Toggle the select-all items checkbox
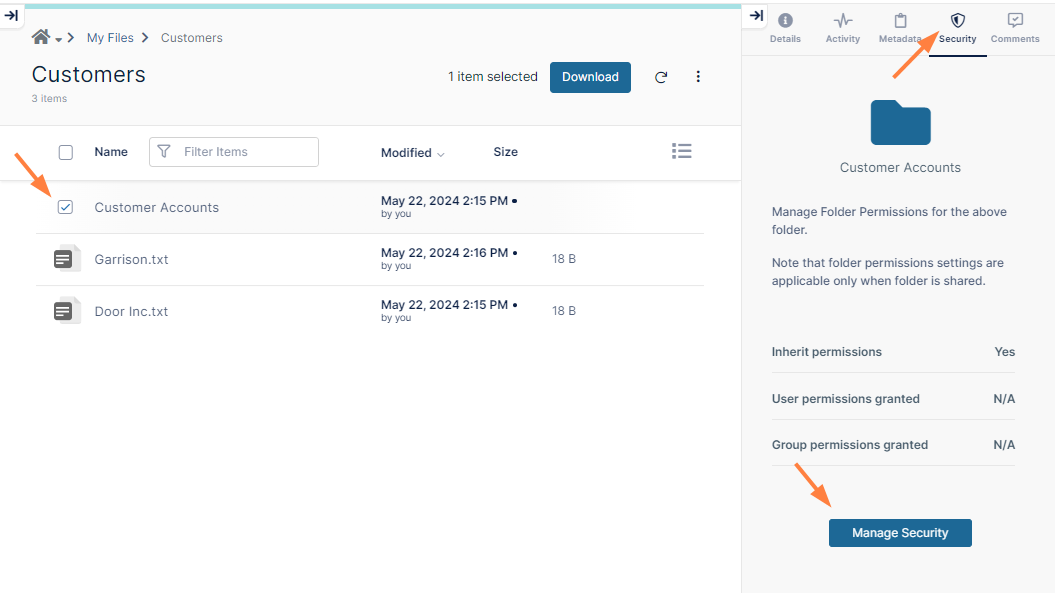1055x593 pixels. (66, 152)
